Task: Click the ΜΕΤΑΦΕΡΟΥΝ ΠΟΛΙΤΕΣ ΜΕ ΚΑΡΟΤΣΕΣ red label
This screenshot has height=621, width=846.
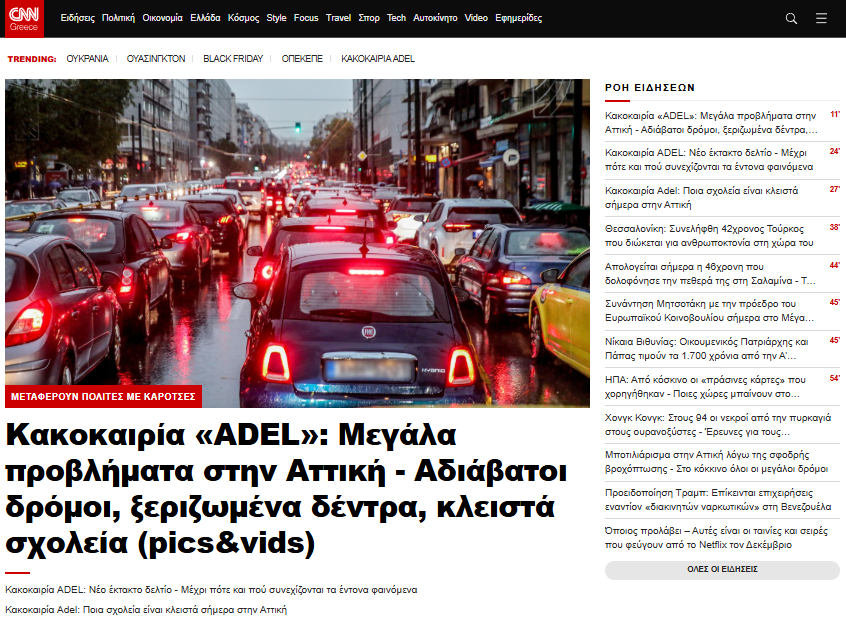Action: [x=103, y=396]
